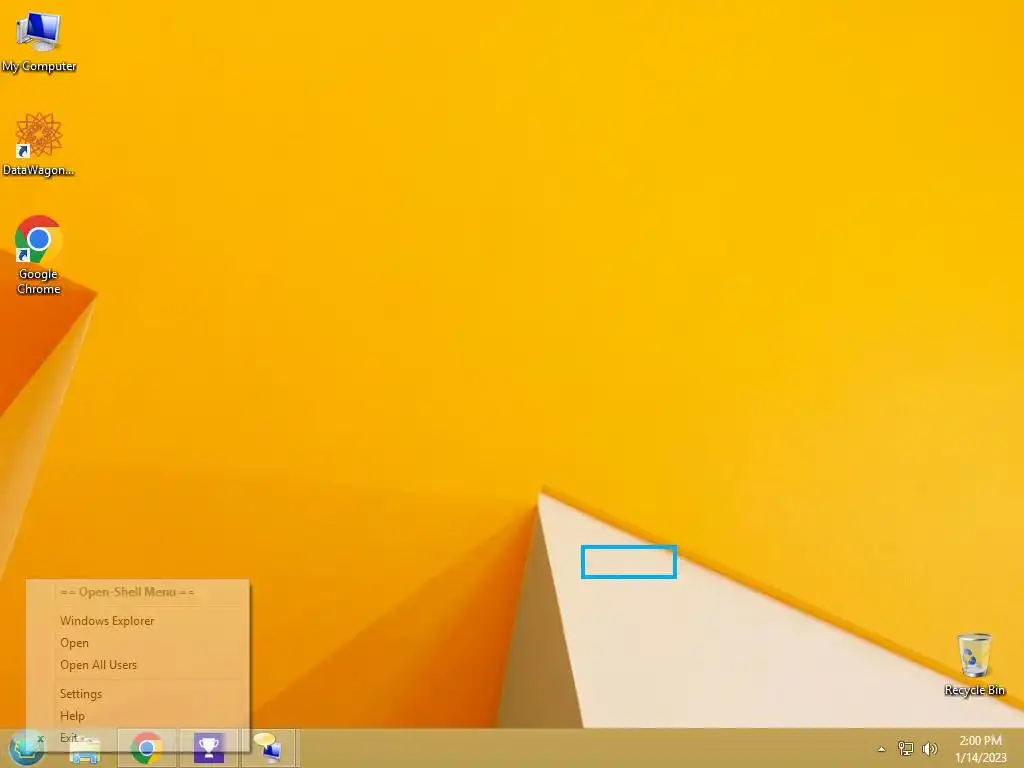
Task: Select the Recycle Bin desktop icon
Action: coord(974,664)
